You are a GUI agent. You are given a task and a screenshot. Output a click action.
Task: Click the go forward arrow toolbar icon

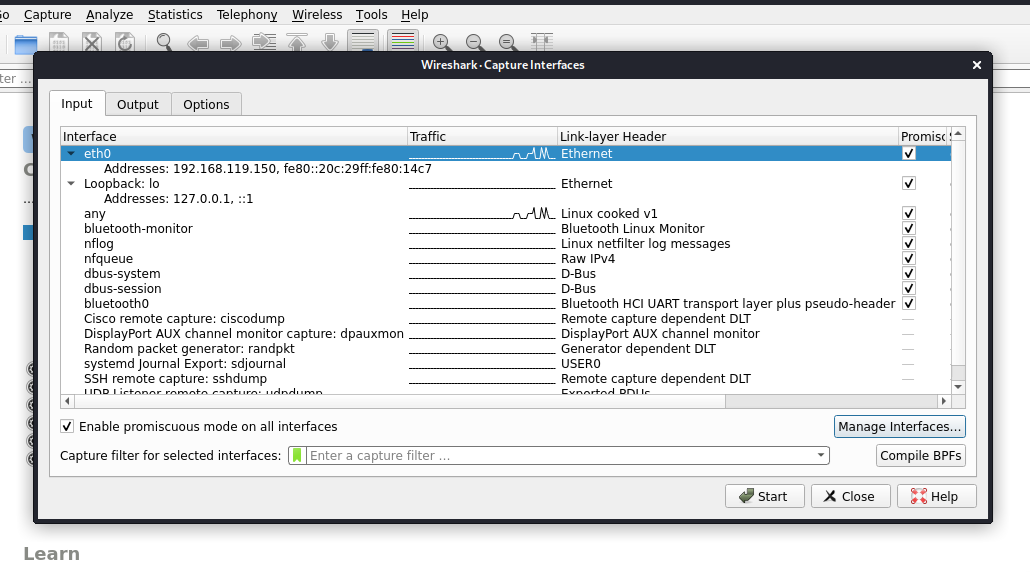tap(231, 43)
